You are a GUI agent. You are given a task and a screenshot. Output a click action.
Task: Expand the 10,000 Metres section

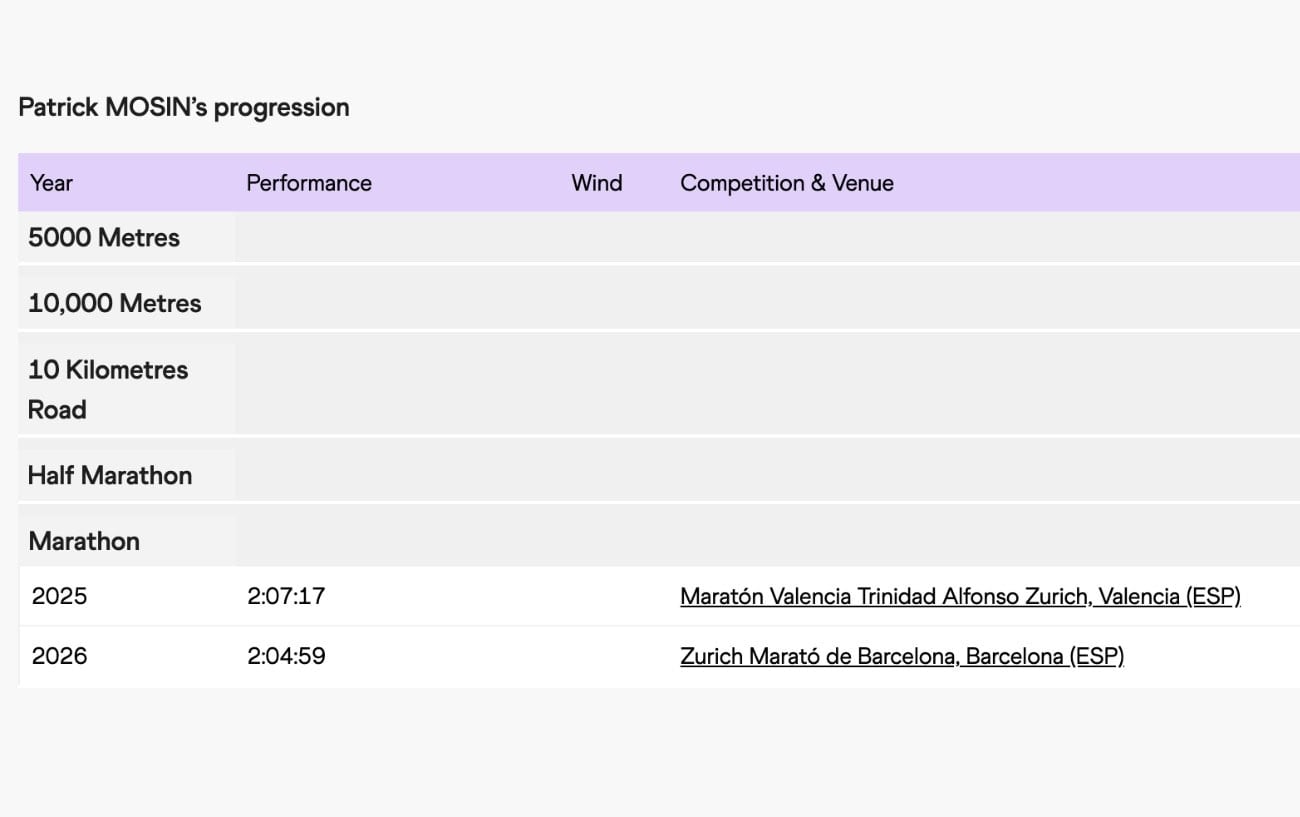(115, 304)
